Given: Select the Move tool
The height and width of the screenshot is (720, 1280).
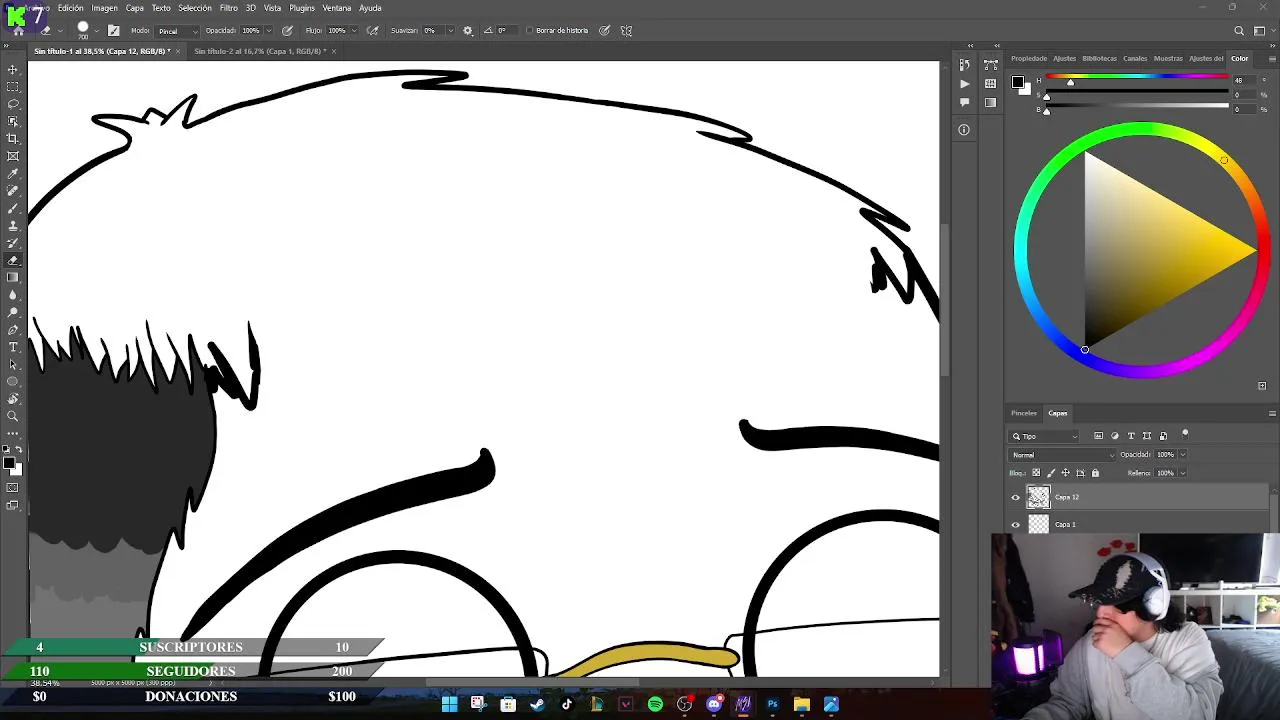Looking at the screenshot, I should (13, 70).
